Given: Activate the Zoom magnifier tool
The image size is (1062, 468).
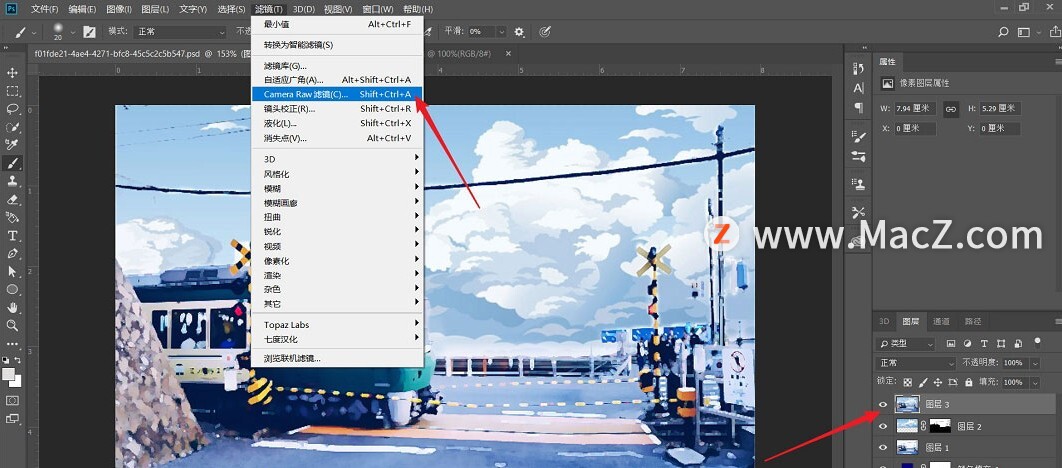Looking at the screenshot, I should tap(13, 325).
